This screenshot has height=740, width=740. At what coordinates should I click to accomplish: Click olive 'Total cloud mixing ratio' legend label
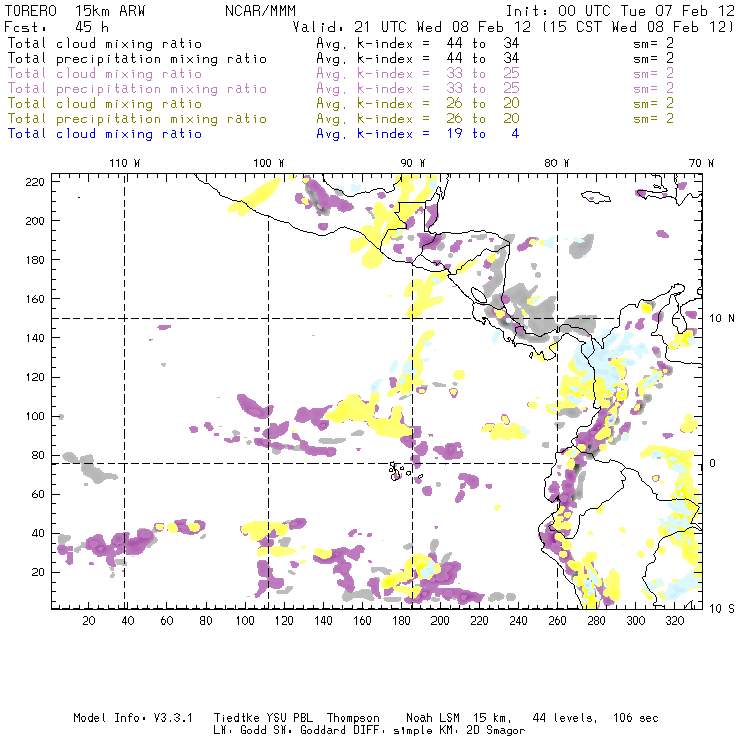coord(105,103)
